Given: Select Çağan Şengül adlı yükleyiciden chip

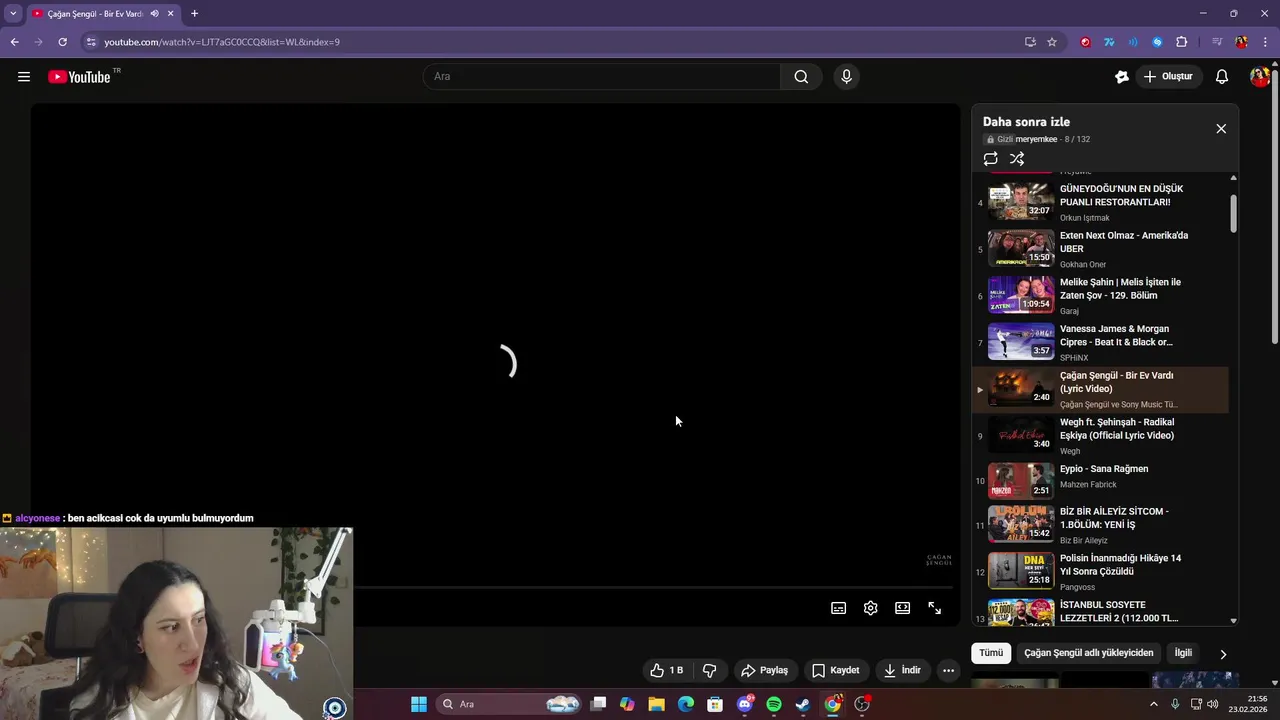Looking at the screenshot, I should coord(1089,653).
